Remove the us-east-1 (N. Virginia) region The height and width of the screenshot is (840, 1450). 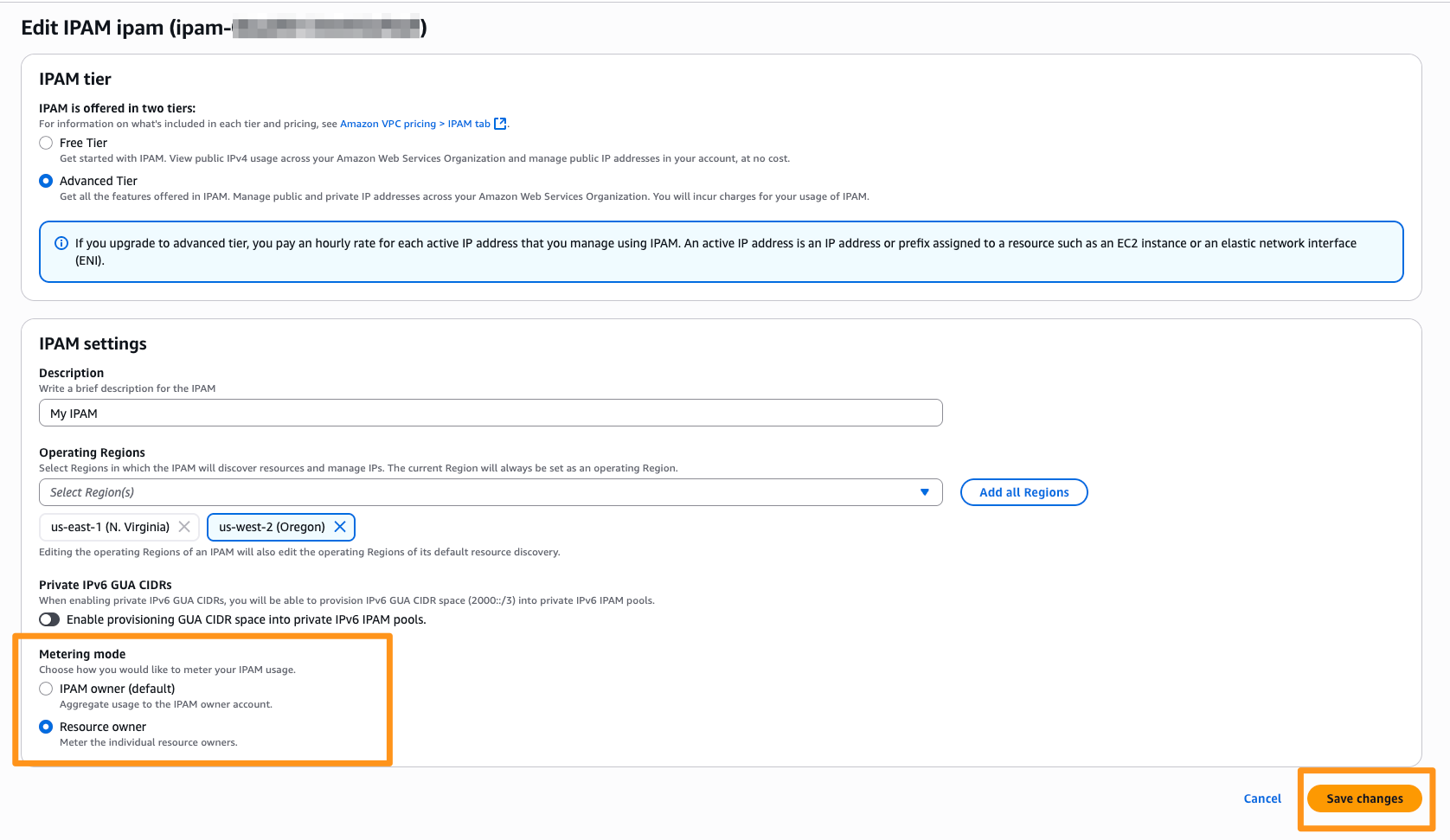[x=184, y=526]
